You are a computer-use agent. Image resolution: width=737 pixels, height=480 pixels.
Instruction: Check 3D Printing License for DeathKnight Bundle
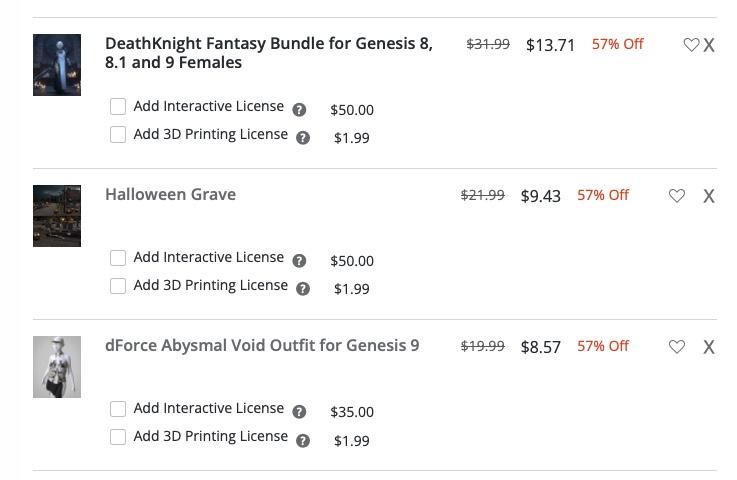pos(118,135)
